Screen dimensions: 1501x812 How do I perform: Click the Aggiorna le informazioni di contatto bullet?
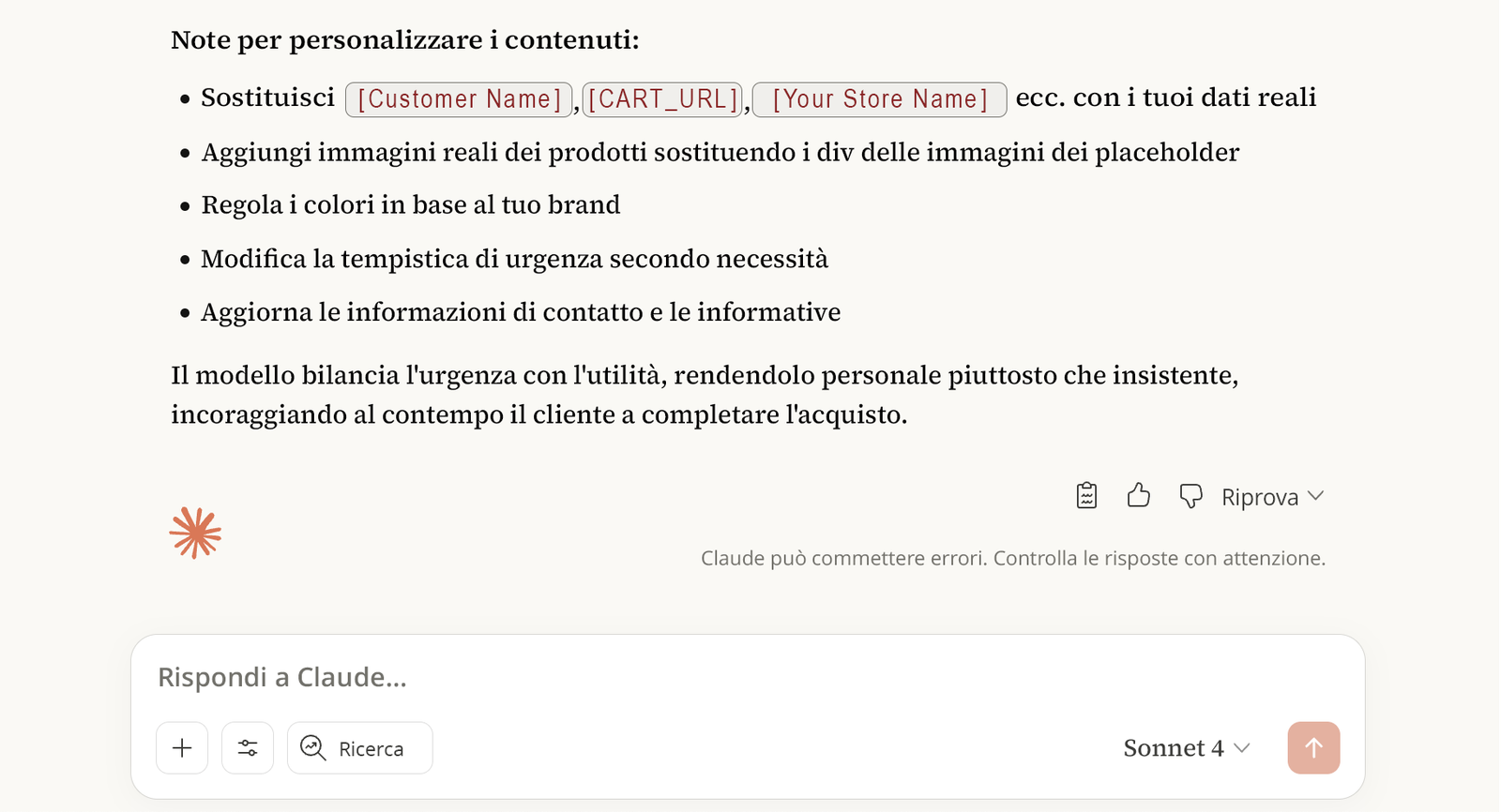click(x=521, y=312)
